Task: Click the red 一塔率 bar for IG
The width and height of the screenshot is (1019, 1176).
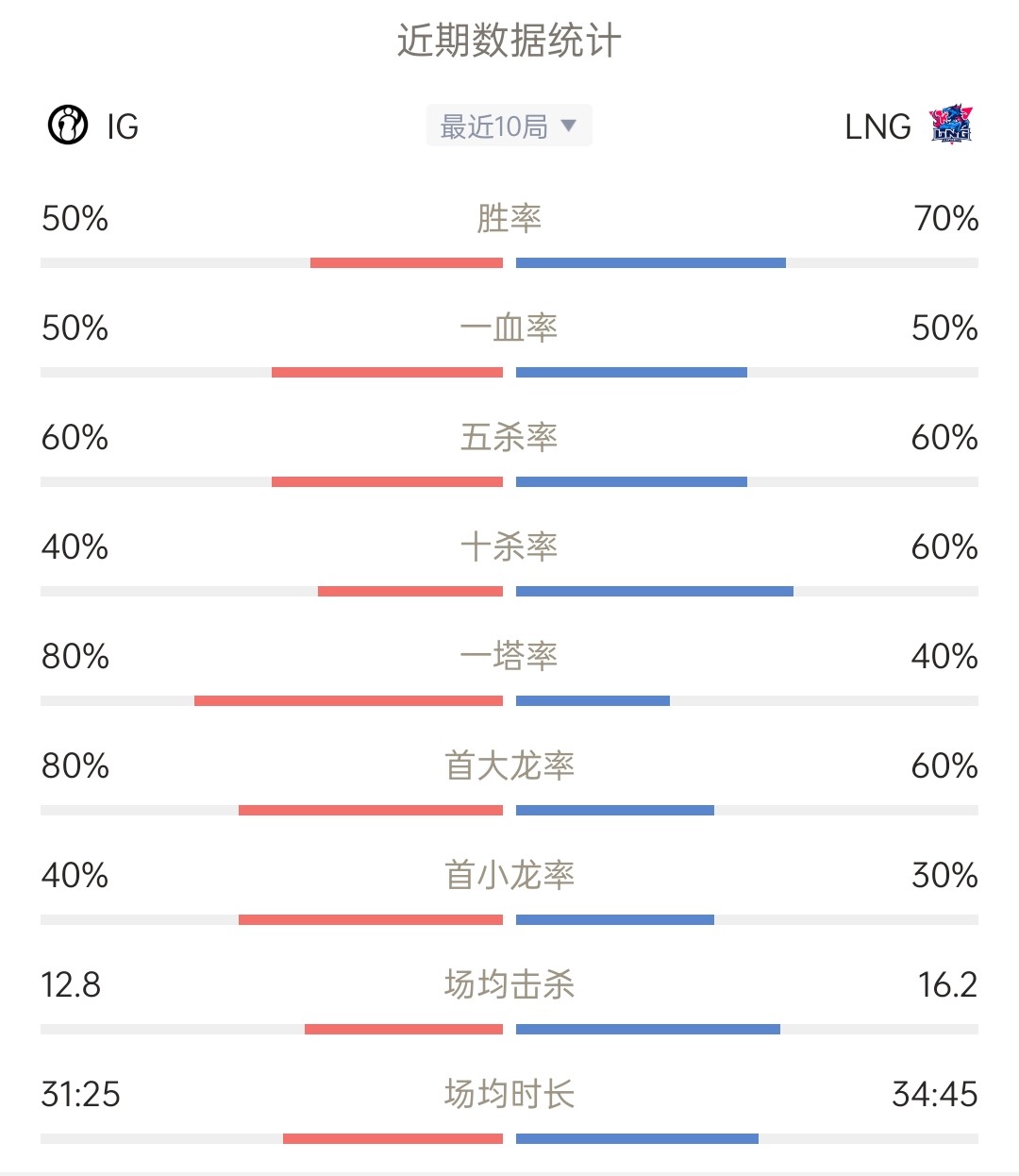Action: coord(348,701)
